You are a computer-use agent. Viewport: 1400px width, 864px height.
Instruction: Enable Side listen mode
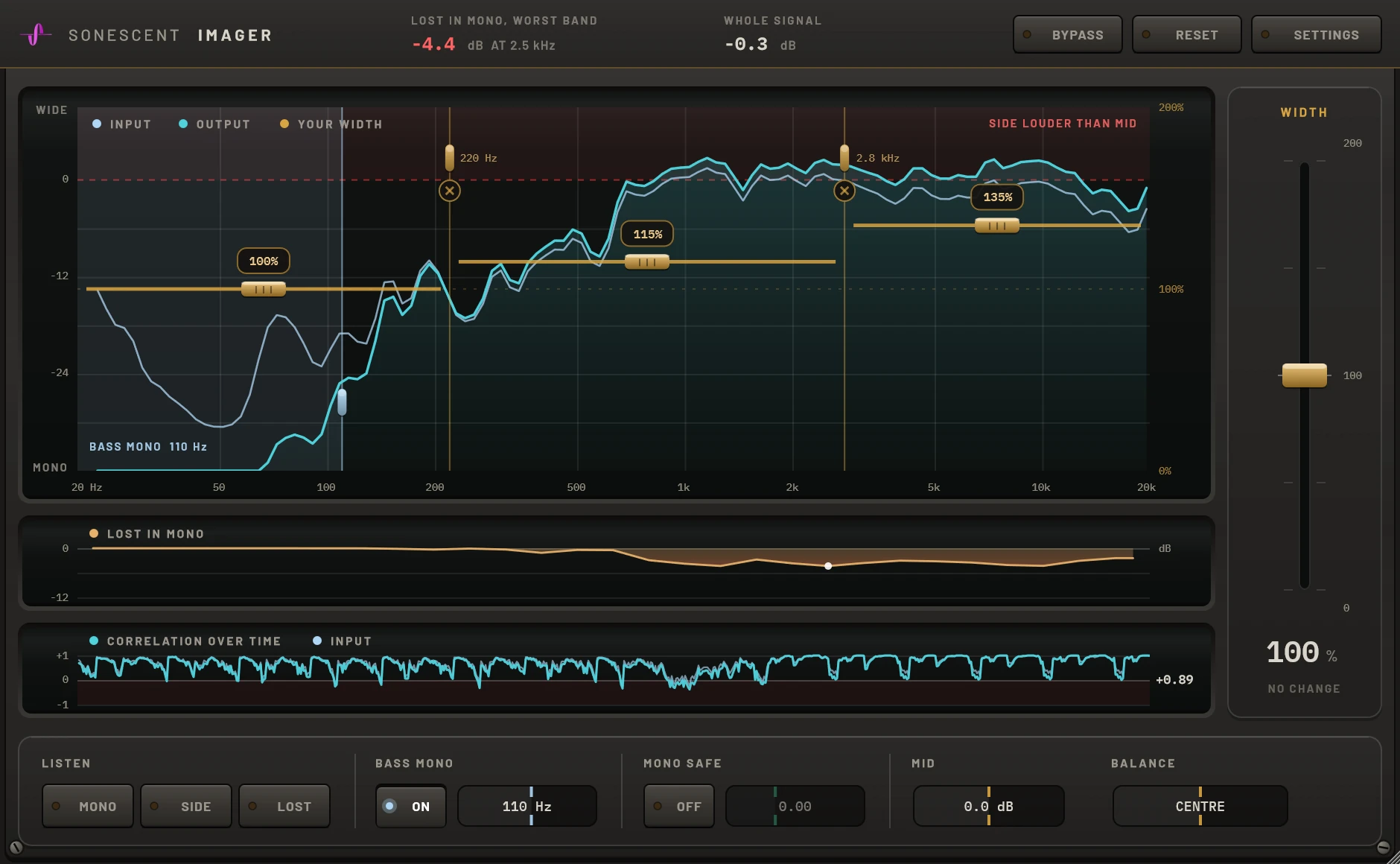pos(185,806)
